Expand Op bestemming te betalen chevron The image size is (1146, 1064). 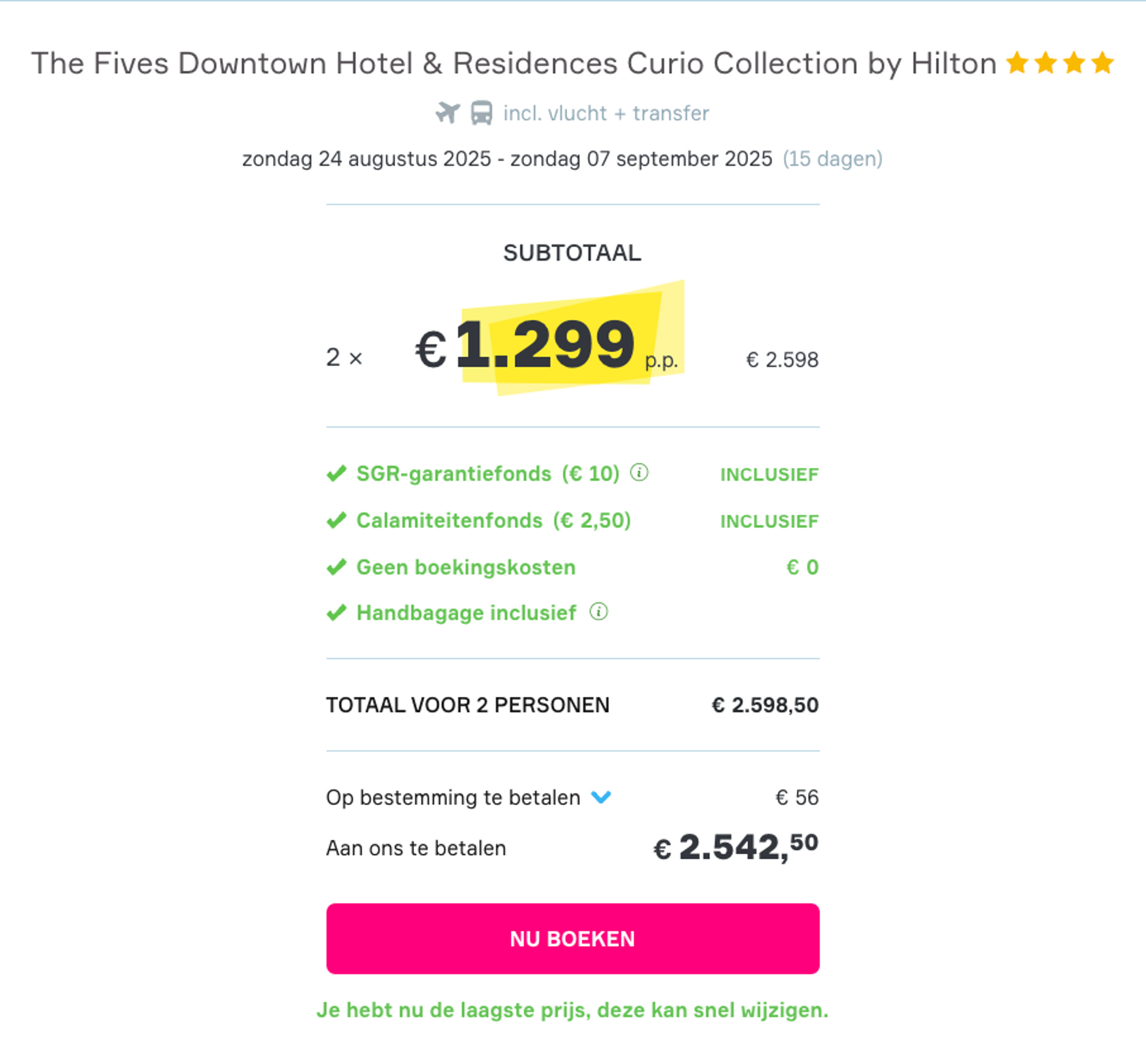pyautogui.click(x=601, y=797)
